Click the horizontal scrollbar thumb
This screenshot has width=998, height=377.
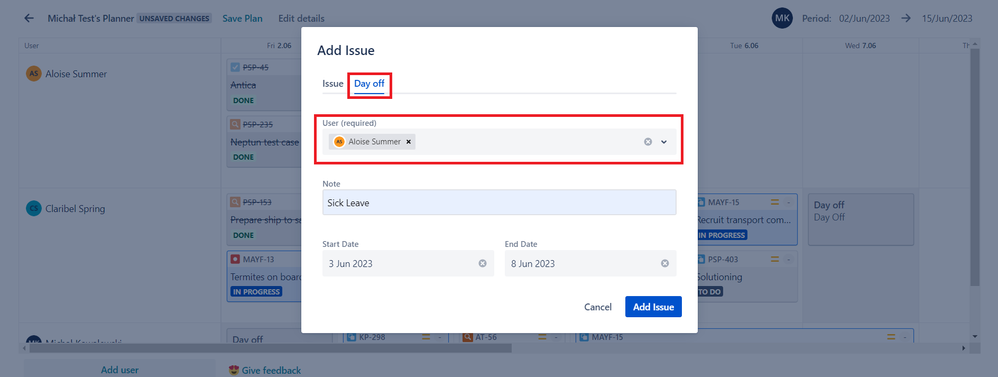pos(271,348)
